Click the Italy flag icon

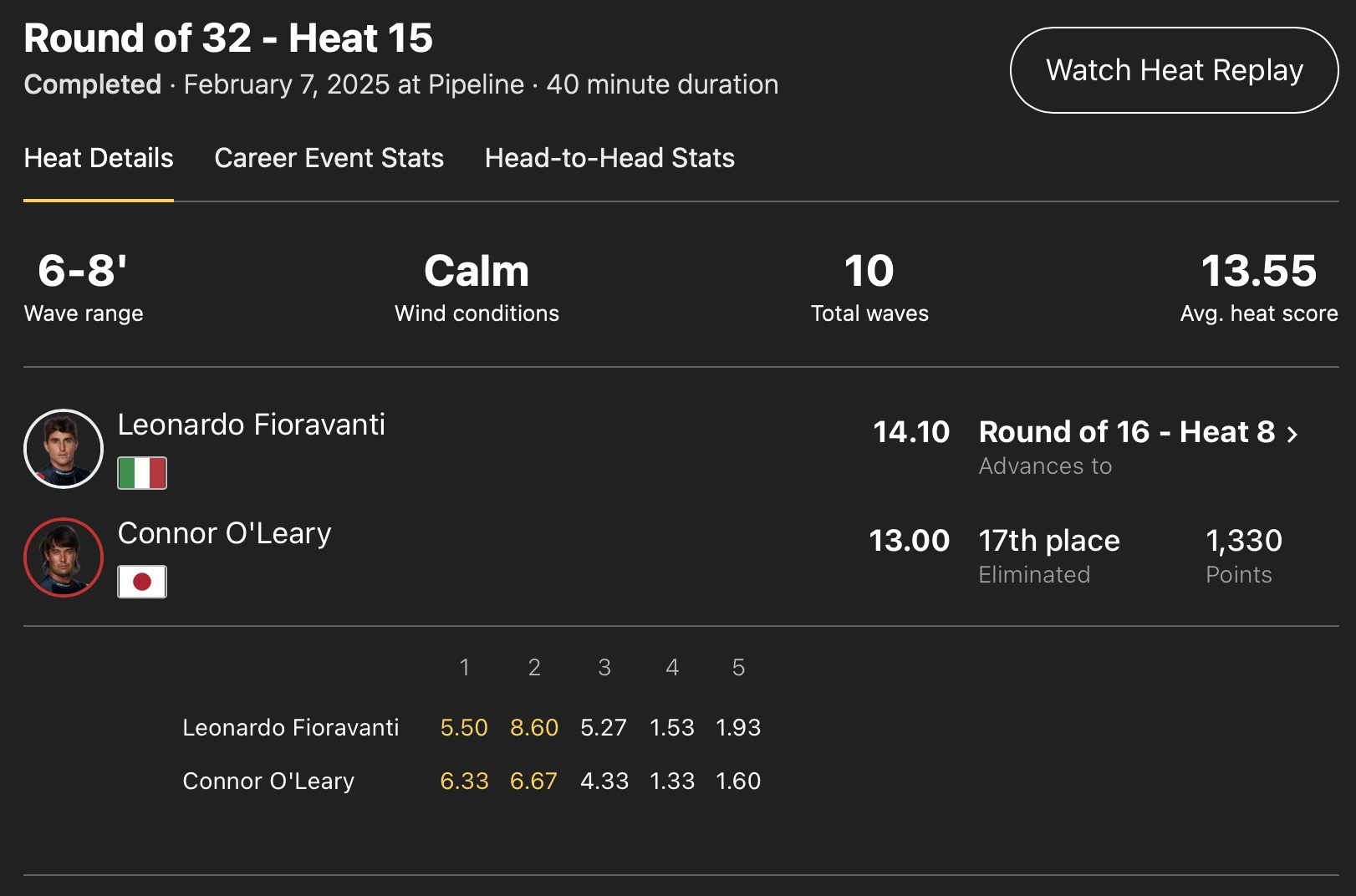click(142, 473)
